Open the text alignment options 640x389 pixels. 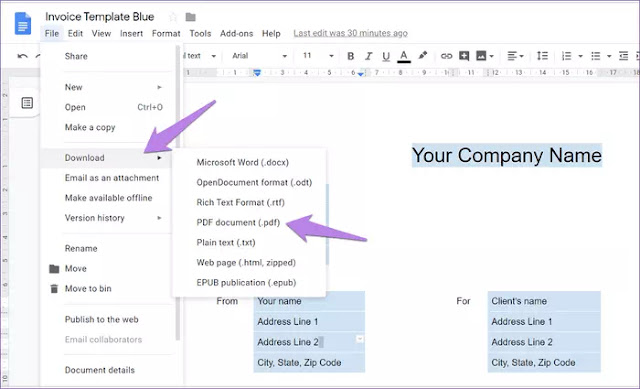515,56
